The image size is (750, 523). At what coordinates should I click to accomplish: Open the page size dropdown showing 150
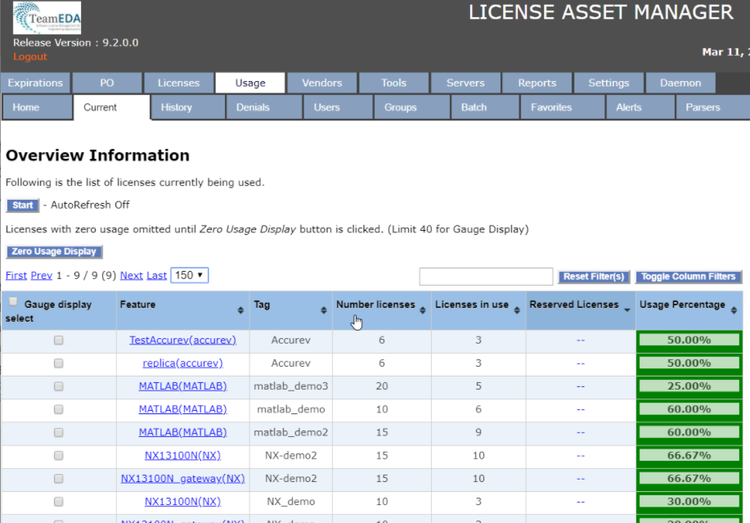point(189,275)
